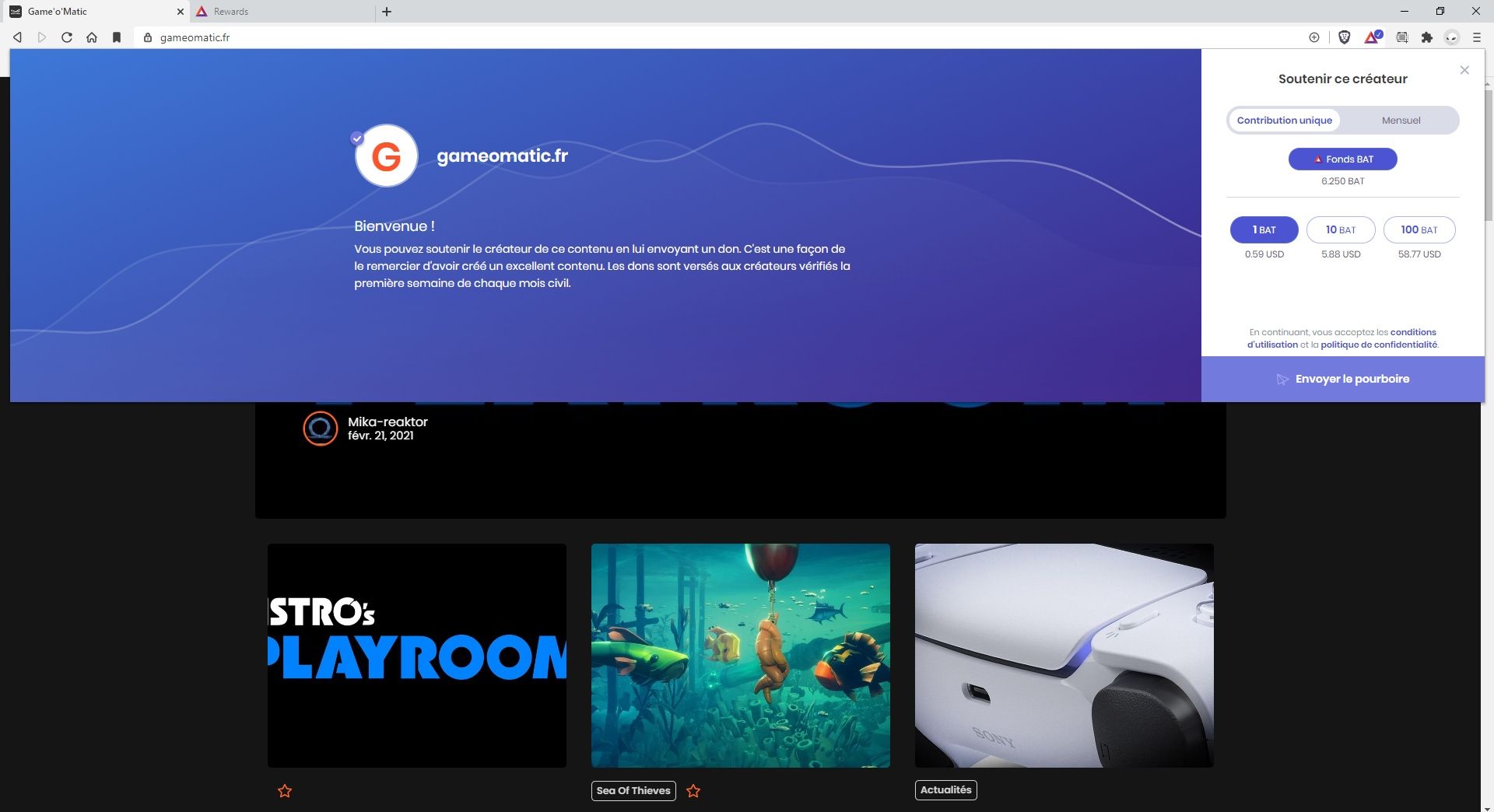Open the browser home page icon
The width and height of the screenshot is (1494, 812).
coord(92,37)
